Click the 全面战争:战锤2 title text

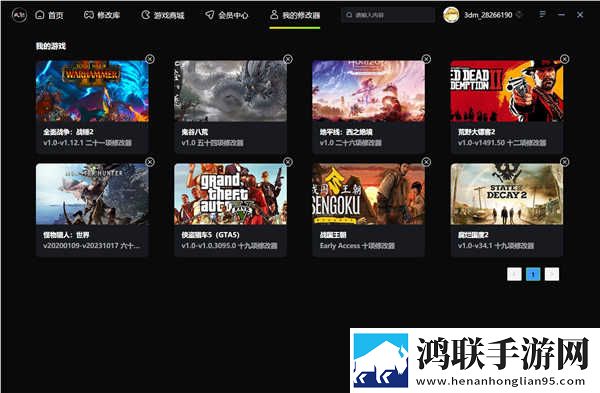tap(68, 132)
